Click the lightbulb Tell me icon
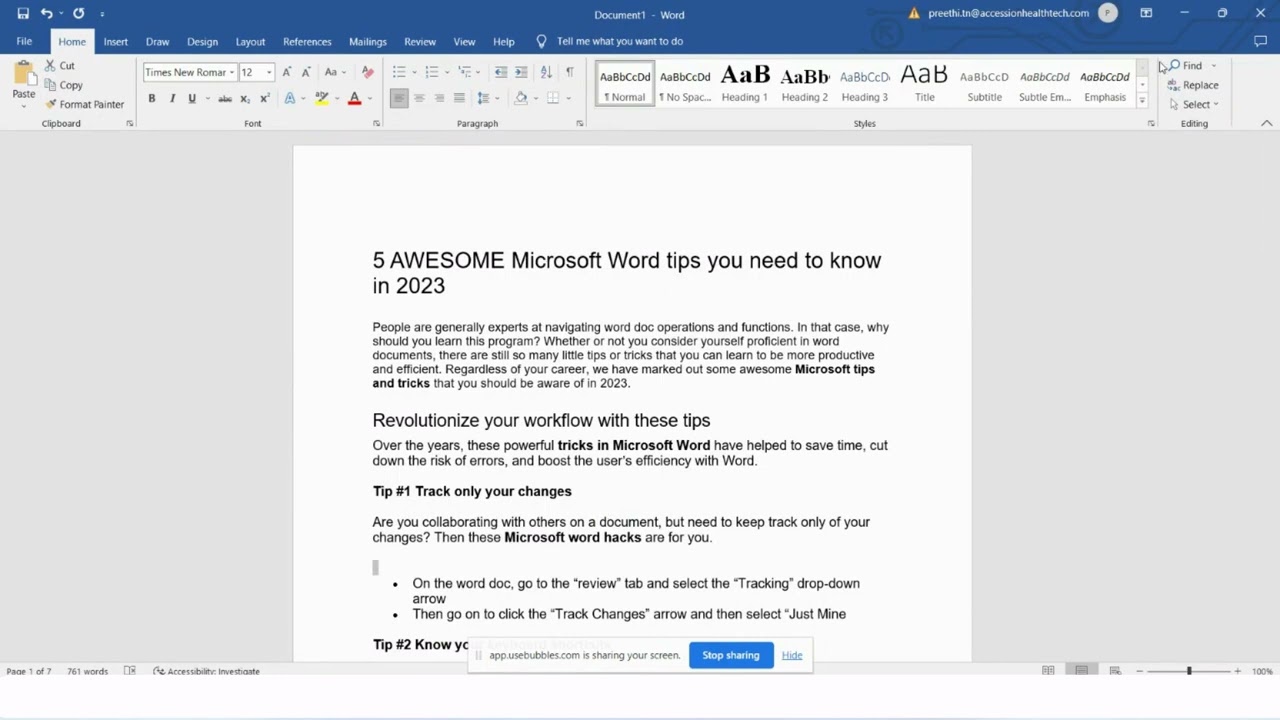This screenshot has height=720, width=1280. pos(541,41)
